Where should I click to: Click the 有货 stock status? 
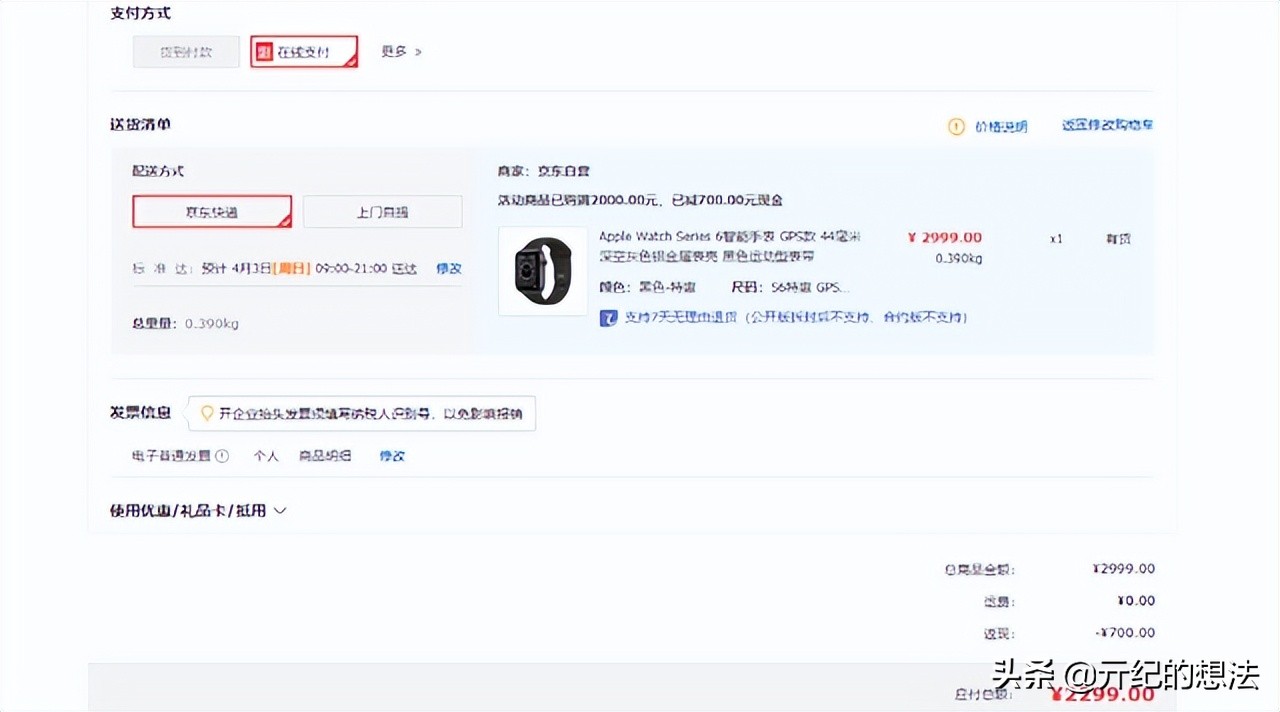pyautogui.click(x=1118, y=240)
